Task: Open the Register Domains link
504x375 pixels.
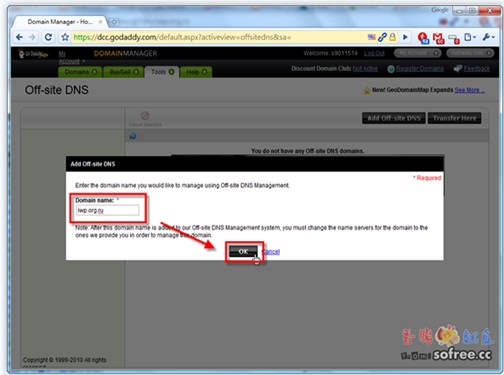Action: click(x=420, y=69)
